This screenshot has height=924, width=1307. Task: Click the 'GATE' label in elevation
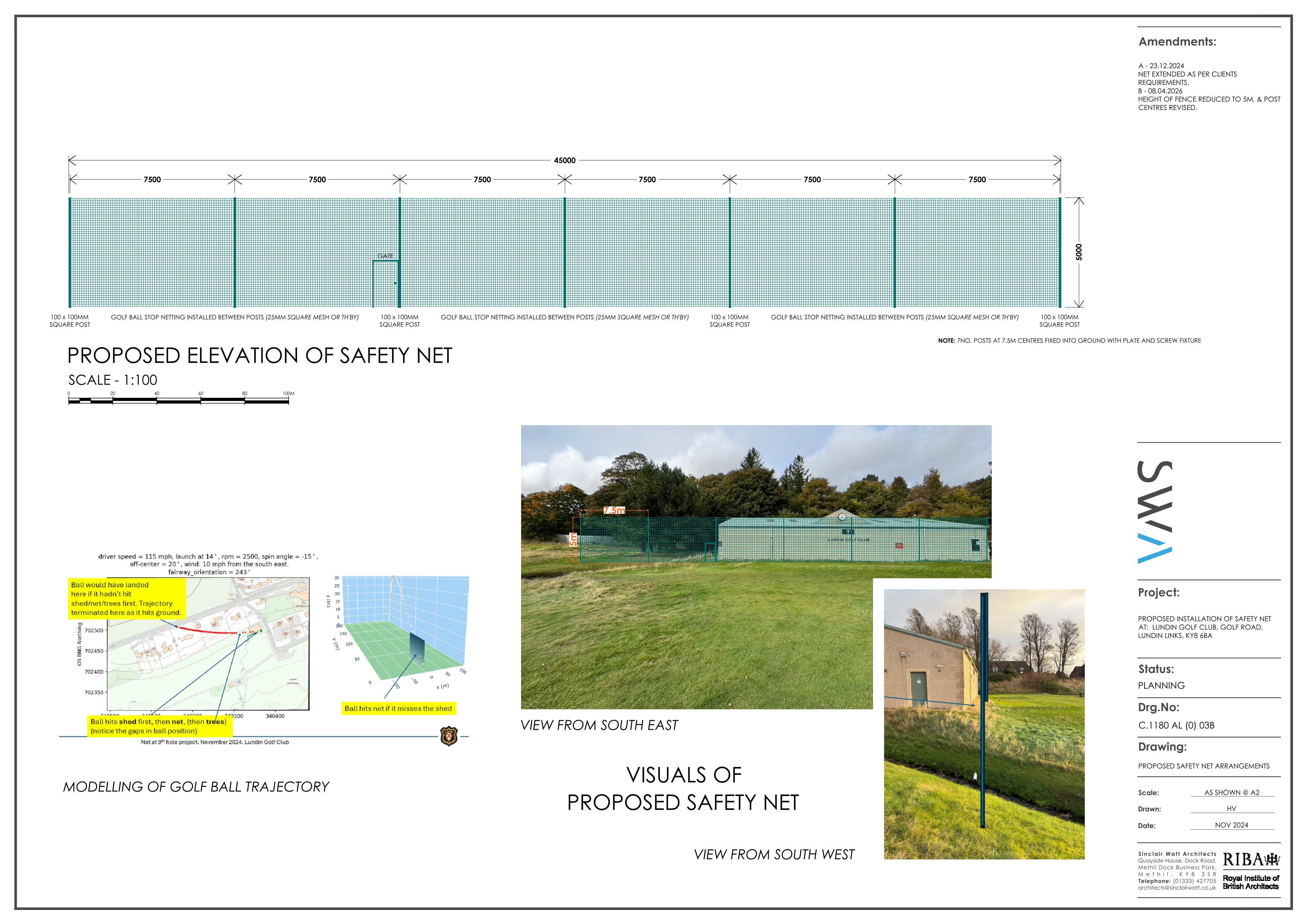[x=385, y=256]
